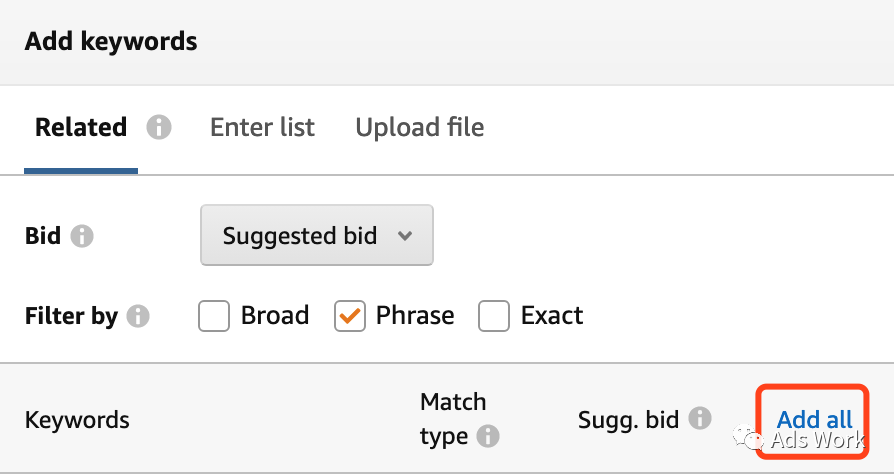
Task: Click the info icon next to Related tab
Action: 159,127
